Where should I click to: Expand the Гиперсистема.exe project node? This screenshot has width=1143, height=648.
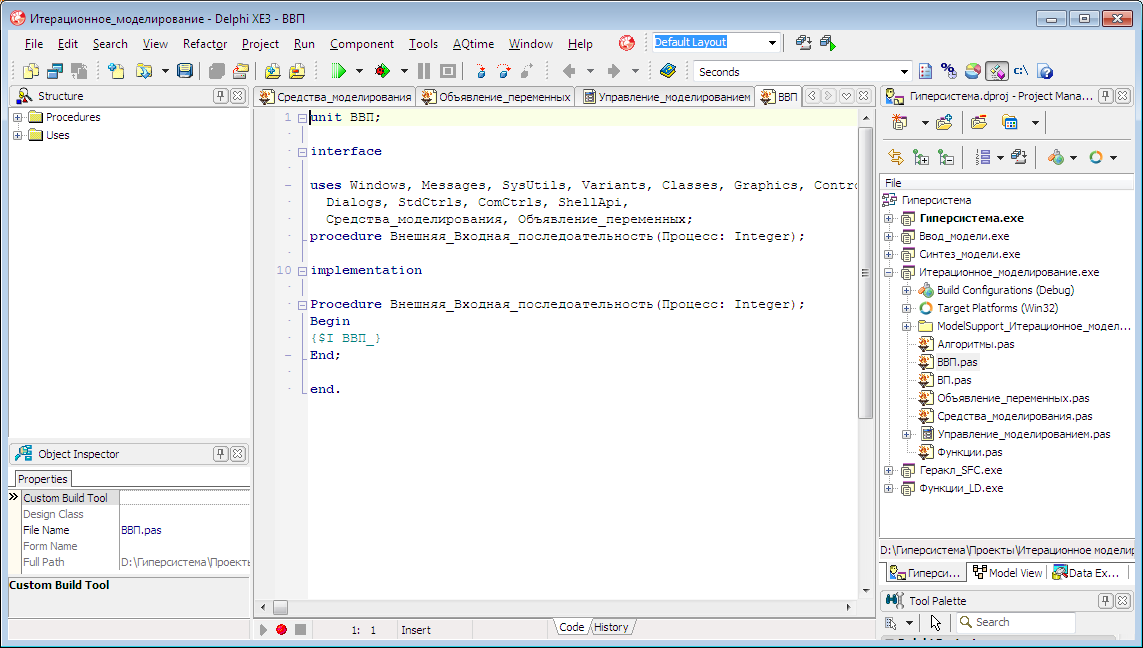(888, 218)
